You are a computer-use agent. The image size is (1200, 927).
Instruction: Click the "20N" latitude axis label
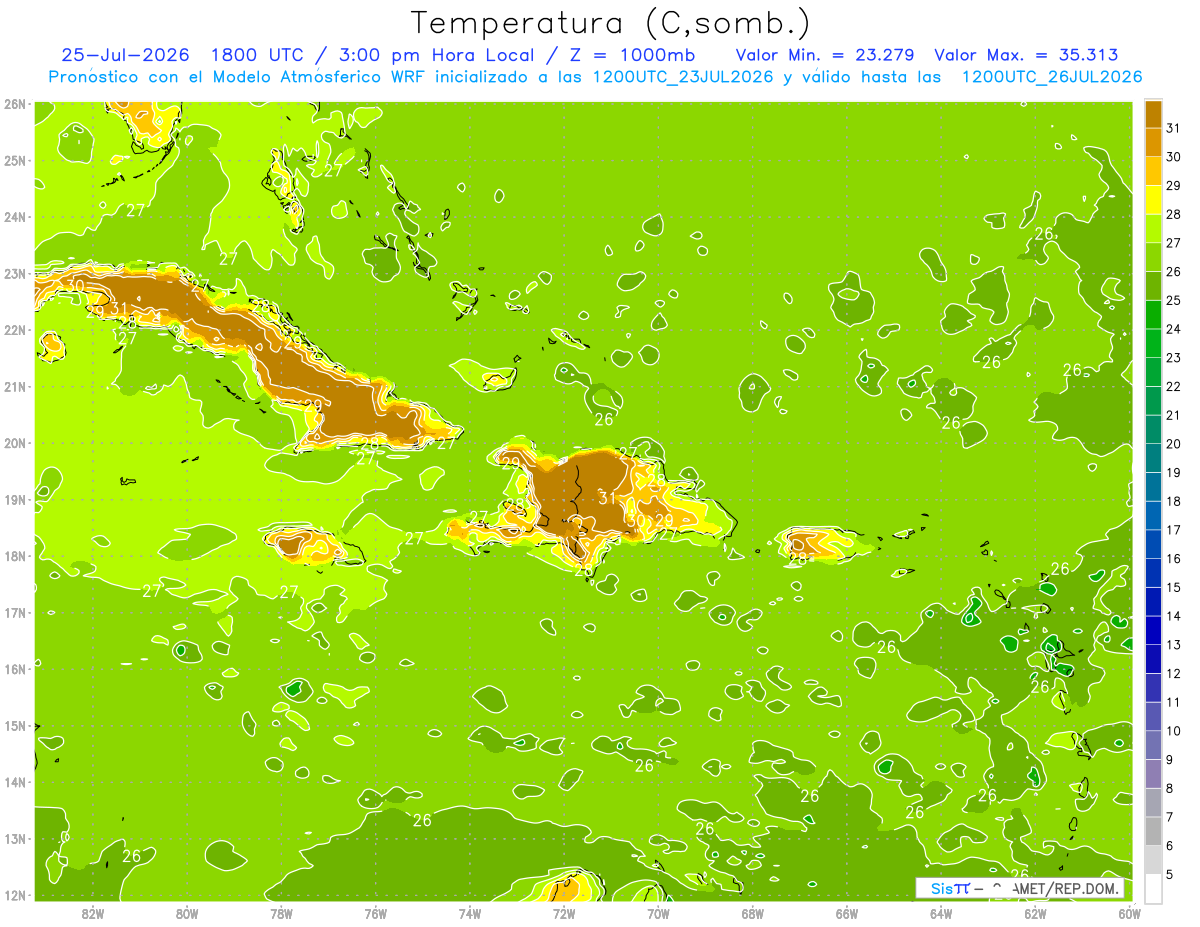14,443
